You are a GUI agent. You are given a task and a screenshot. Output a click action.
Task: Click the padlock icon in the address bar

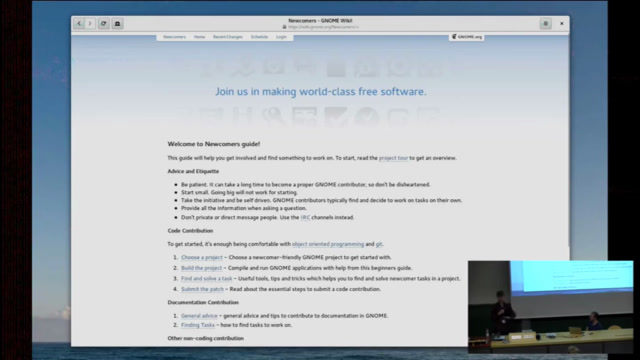pyautogui.click(x=284, y=27)
